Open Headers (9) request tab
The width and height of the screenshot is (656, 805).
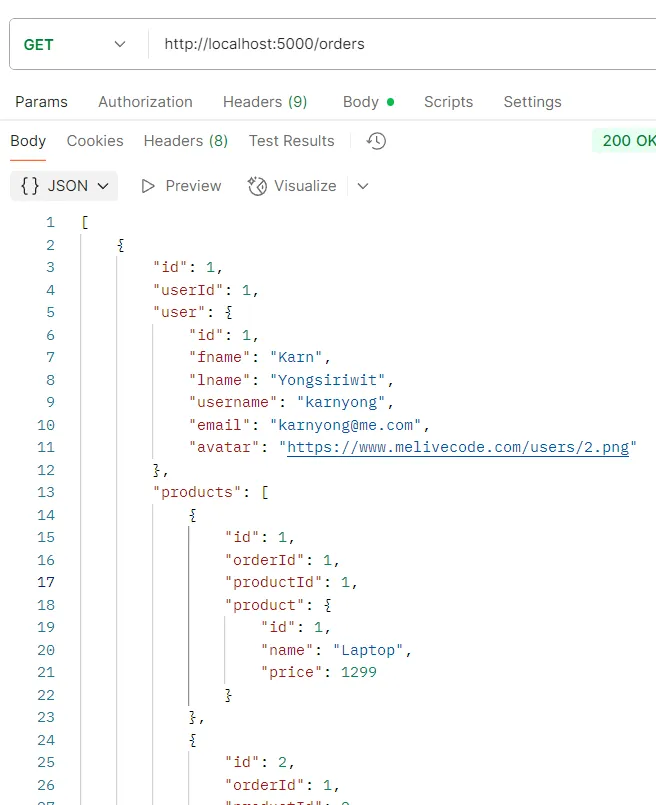point(265,102)
